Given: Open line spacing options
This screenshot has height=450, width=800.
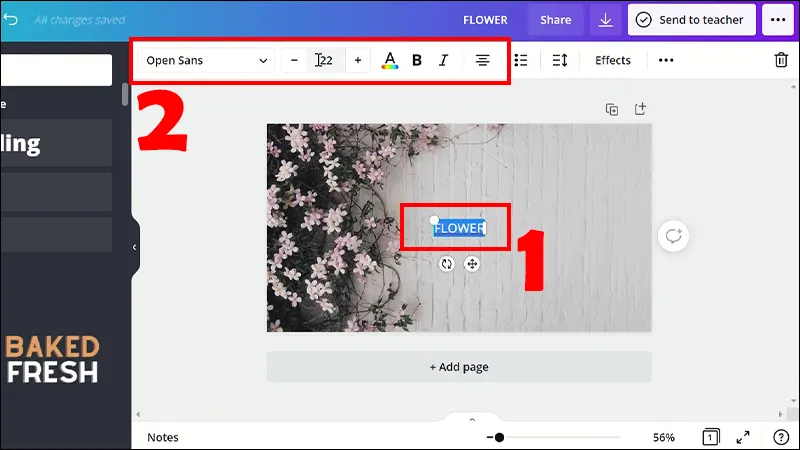Looking at the screenshot, I should pyautogui.click(x=560, y=60).
